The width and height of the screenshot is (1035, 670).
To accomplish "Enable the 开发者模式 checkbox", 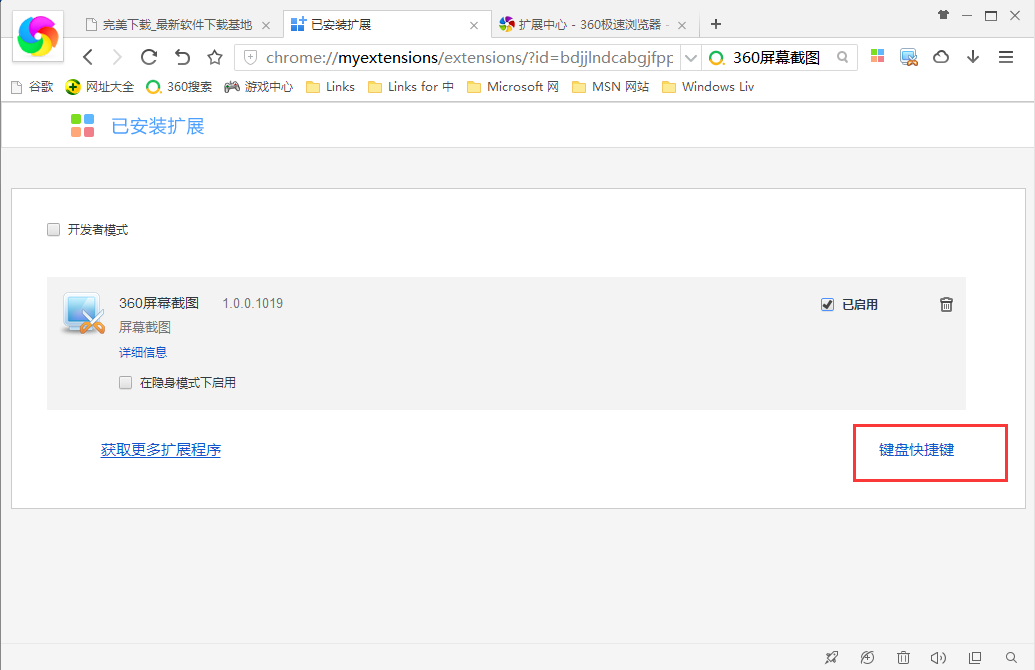I will tap(53, 230).
